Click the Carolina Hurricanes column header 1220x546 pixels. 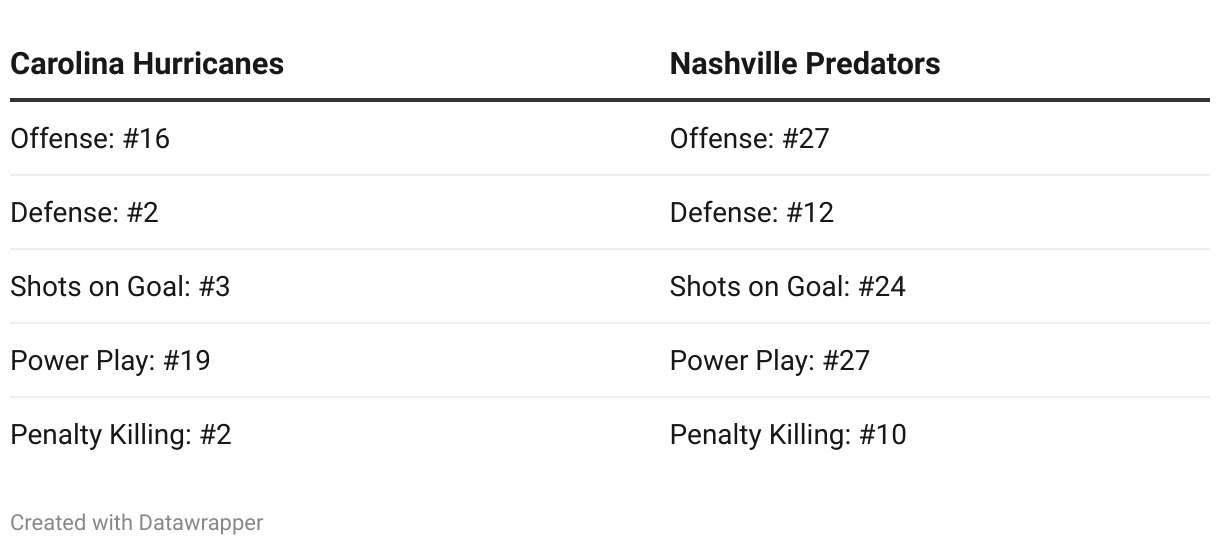[x=147, y=64]
